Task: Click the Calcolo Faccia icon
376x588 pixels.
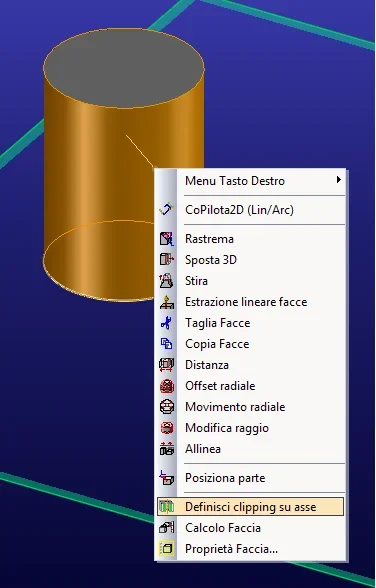Action: pos(167,528)
